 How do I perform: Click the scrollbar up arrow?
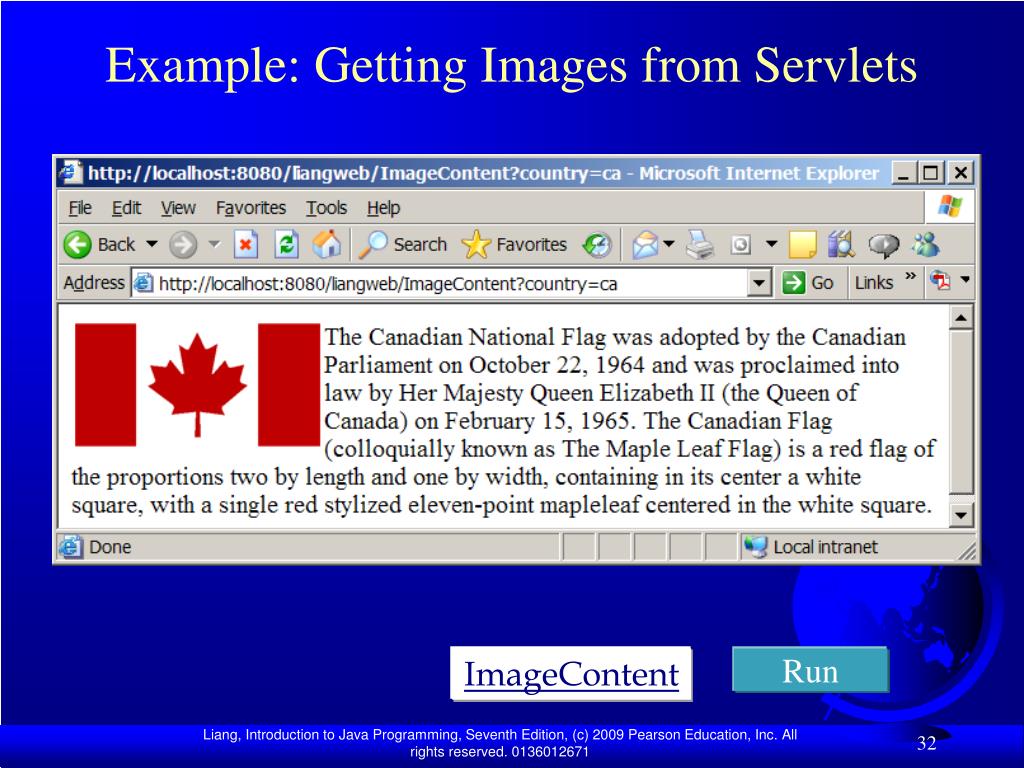(x=961, y=318)
